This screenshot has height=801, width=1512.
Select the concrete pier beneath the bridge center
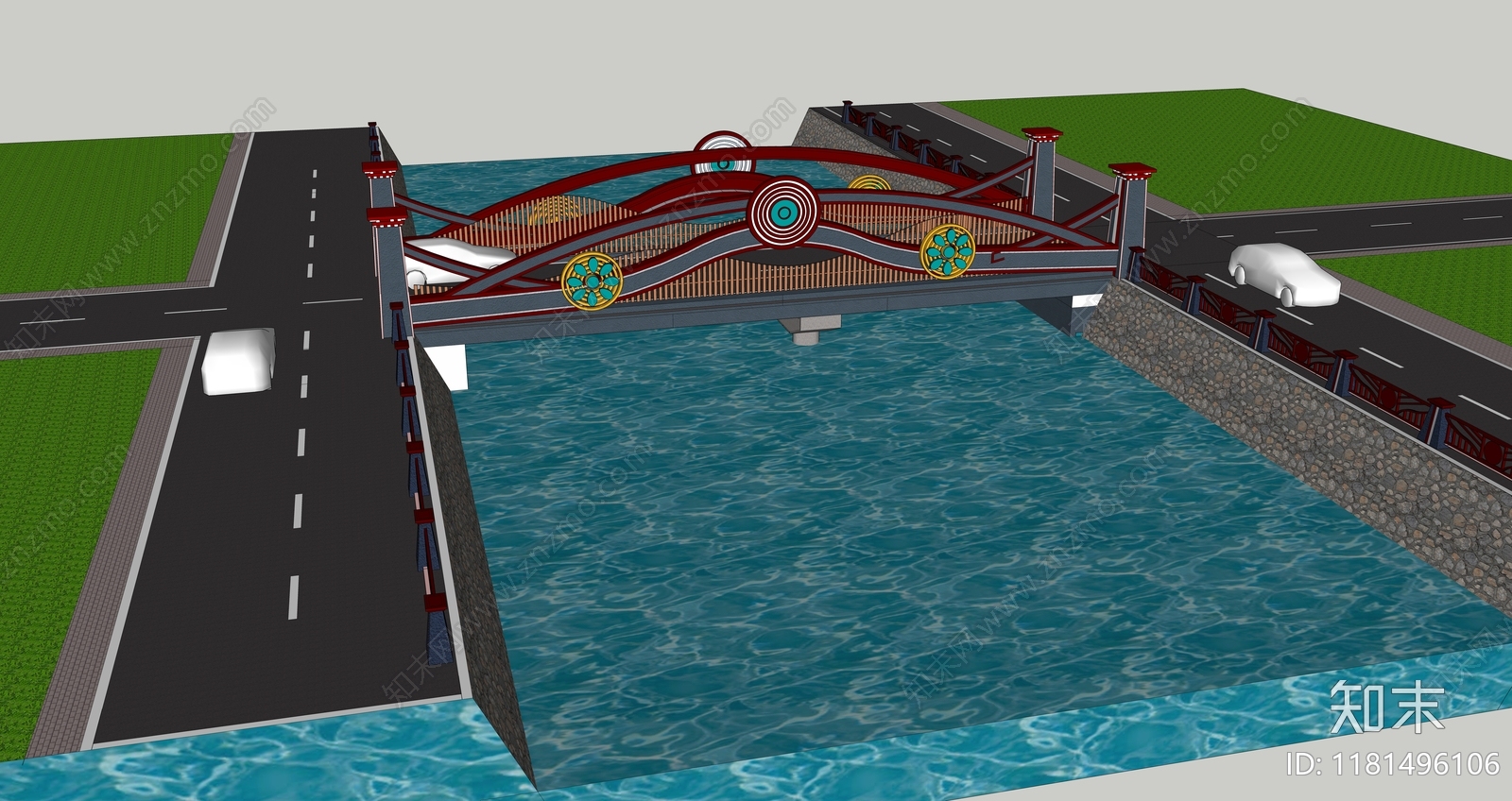click(810, 331)
